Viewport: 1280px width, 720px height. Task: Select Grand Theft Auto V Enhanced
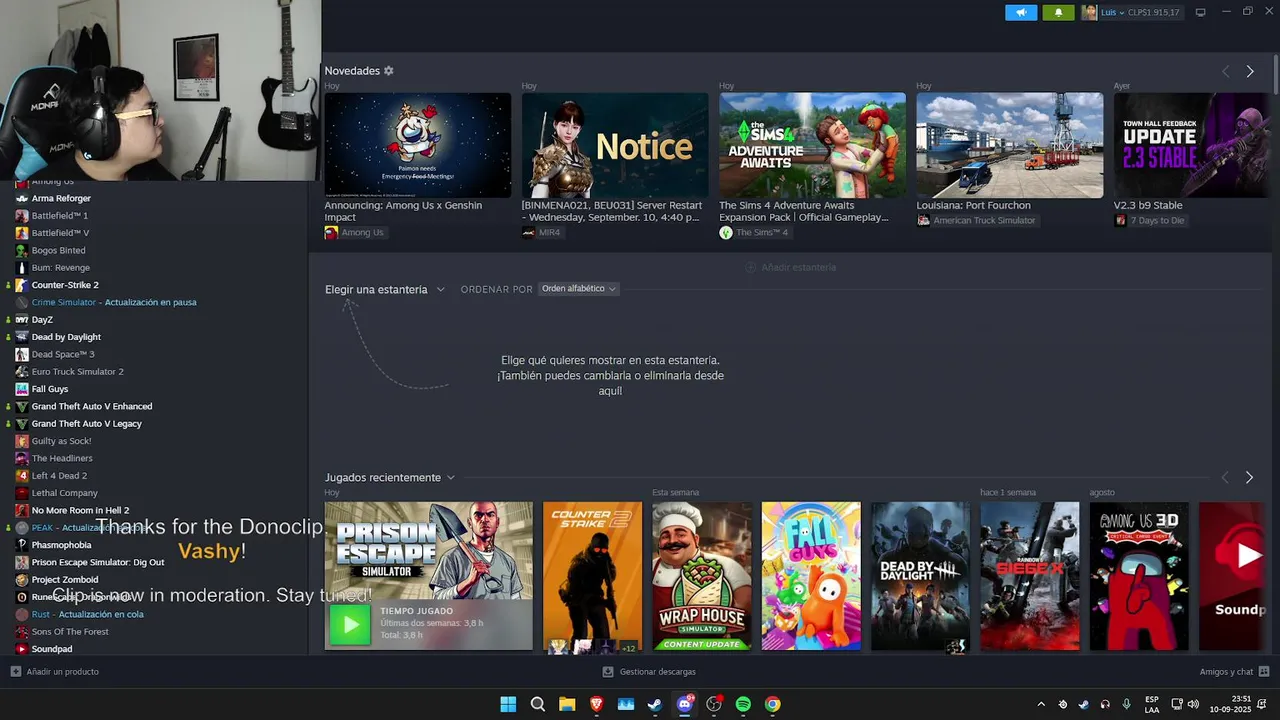92,406
